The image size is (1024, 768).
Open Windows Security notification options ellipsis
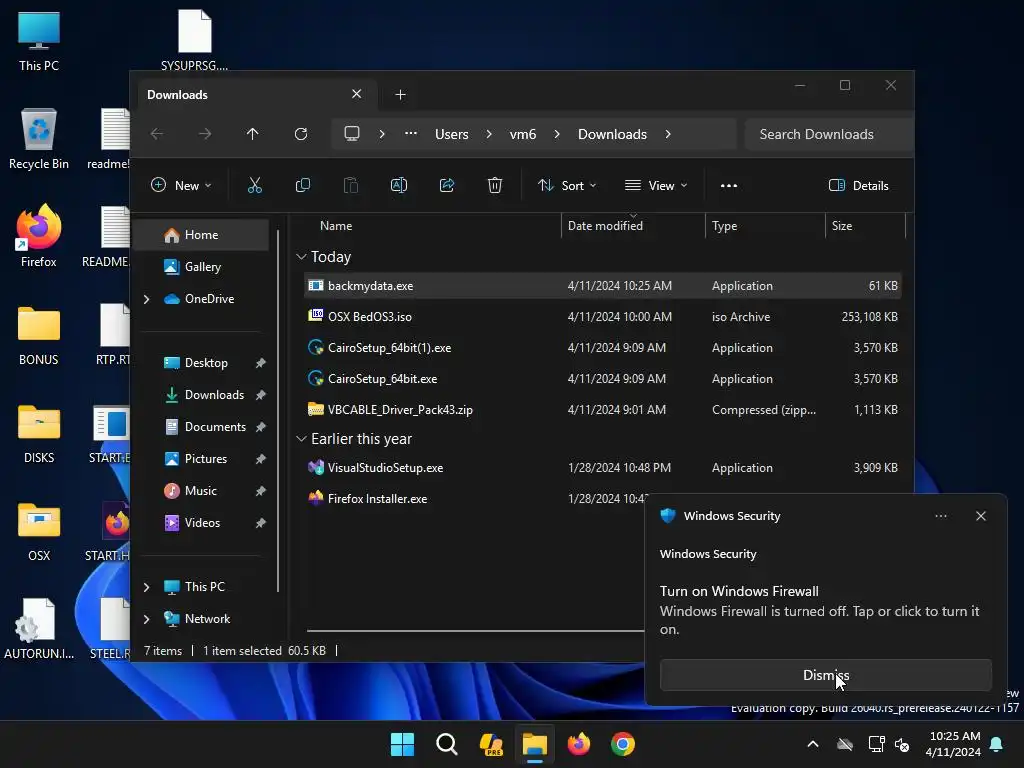pos(941,516)
